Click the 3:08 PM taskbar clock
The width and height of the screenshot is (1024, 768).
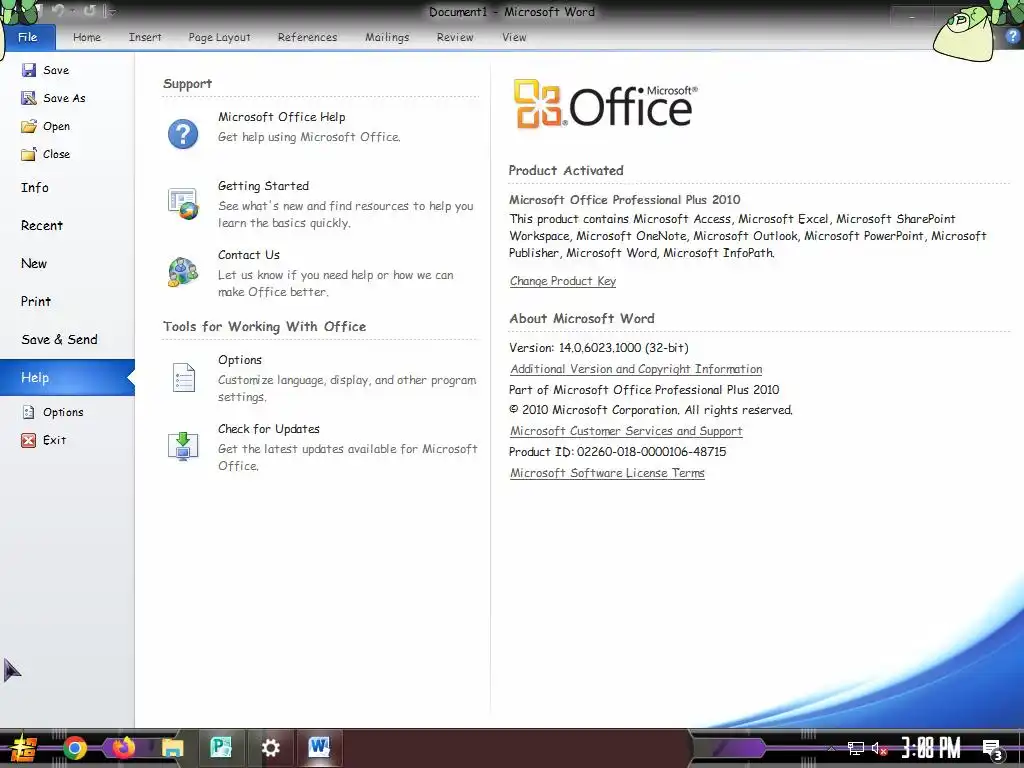point(931,748)
